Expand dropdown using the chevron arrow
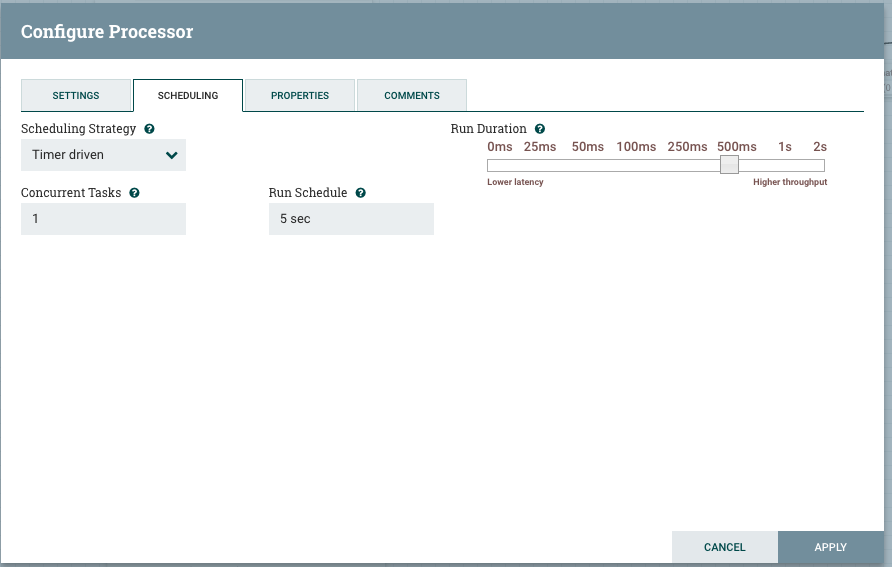 pyautogui.click(x=171, y=155)
